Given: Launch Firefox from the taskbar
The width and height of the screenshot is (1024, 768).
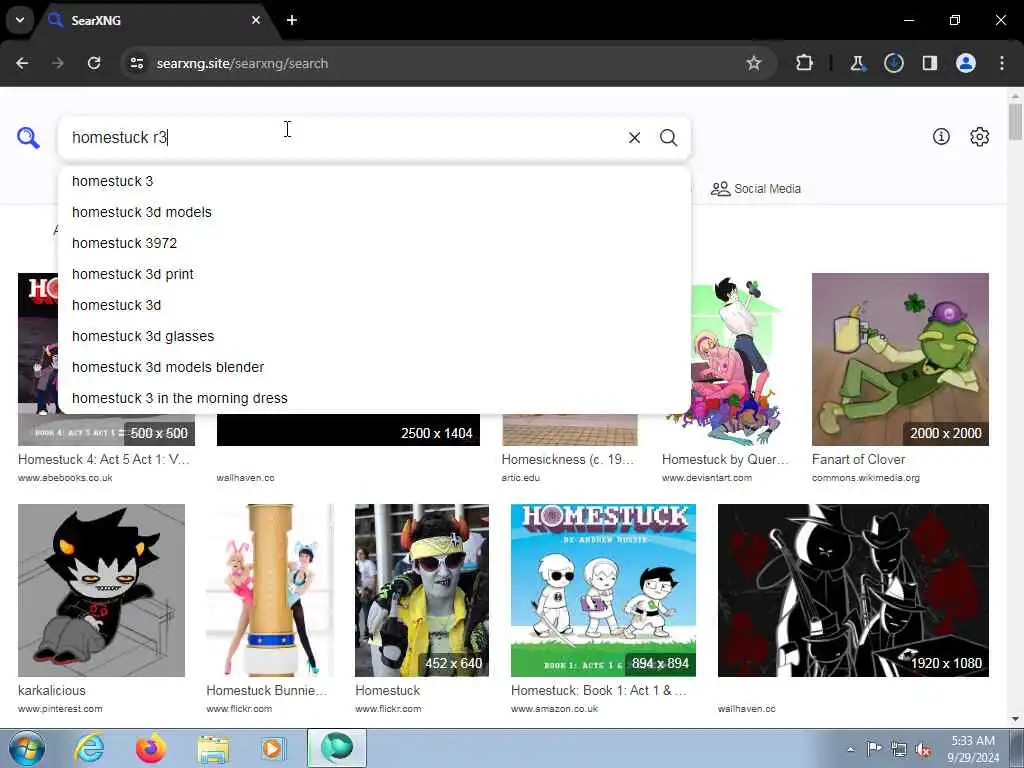Looking at the screenshot, I should (151, 748).
